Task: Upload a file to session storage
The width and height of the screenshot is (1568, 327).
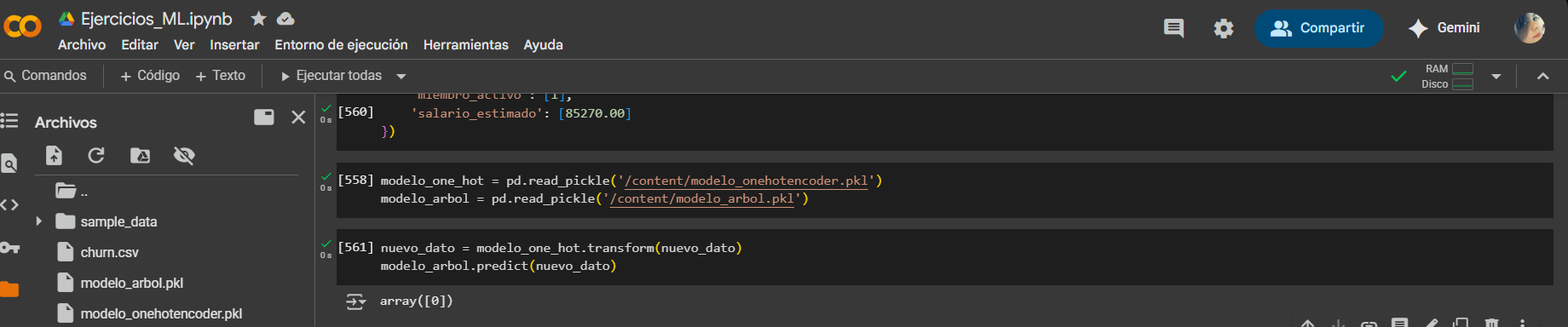Action: (x=54, y=155)
